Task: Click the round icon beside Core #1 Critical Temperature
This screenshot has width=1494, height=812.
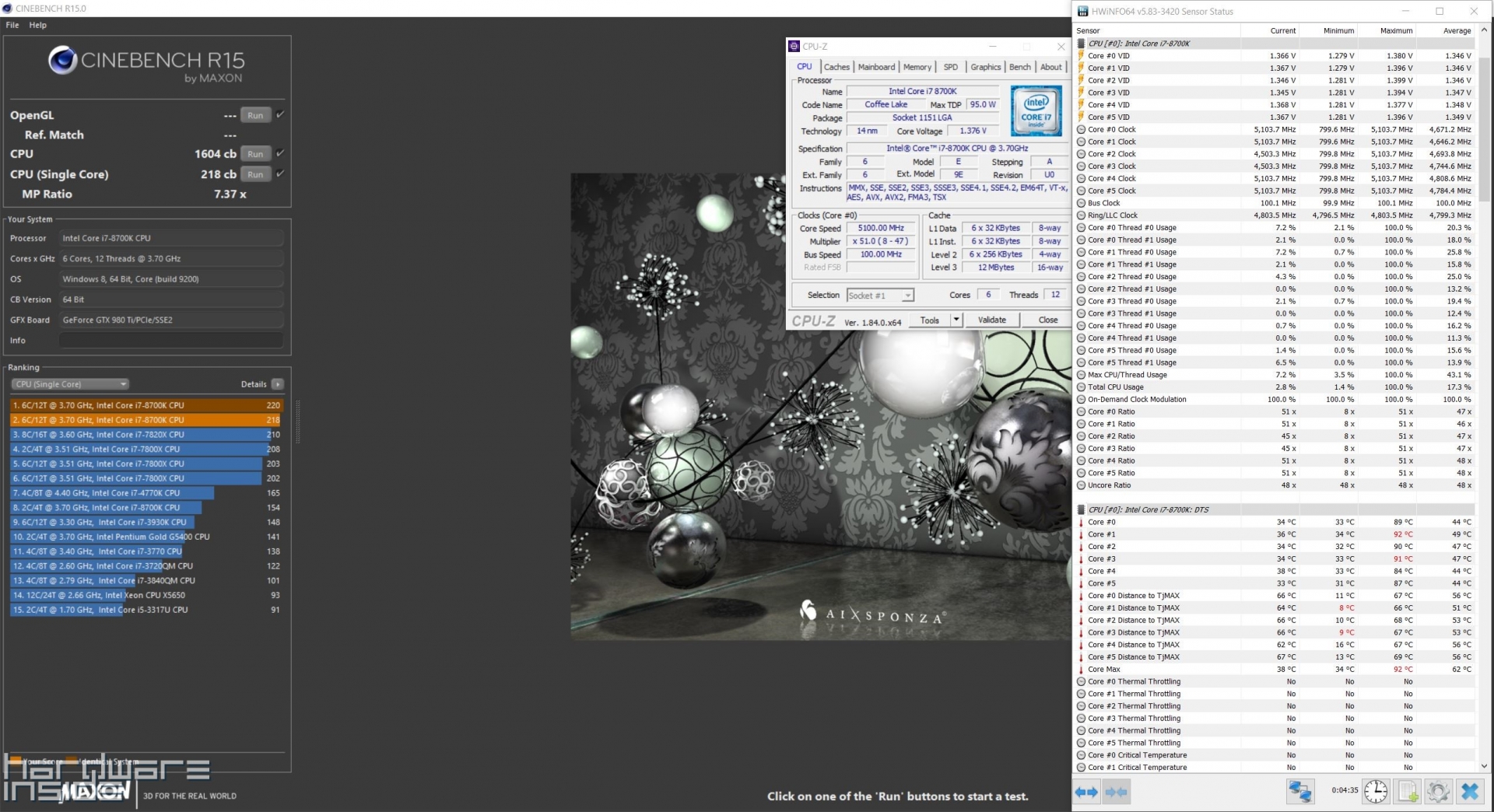Action: pos(1081,768)
